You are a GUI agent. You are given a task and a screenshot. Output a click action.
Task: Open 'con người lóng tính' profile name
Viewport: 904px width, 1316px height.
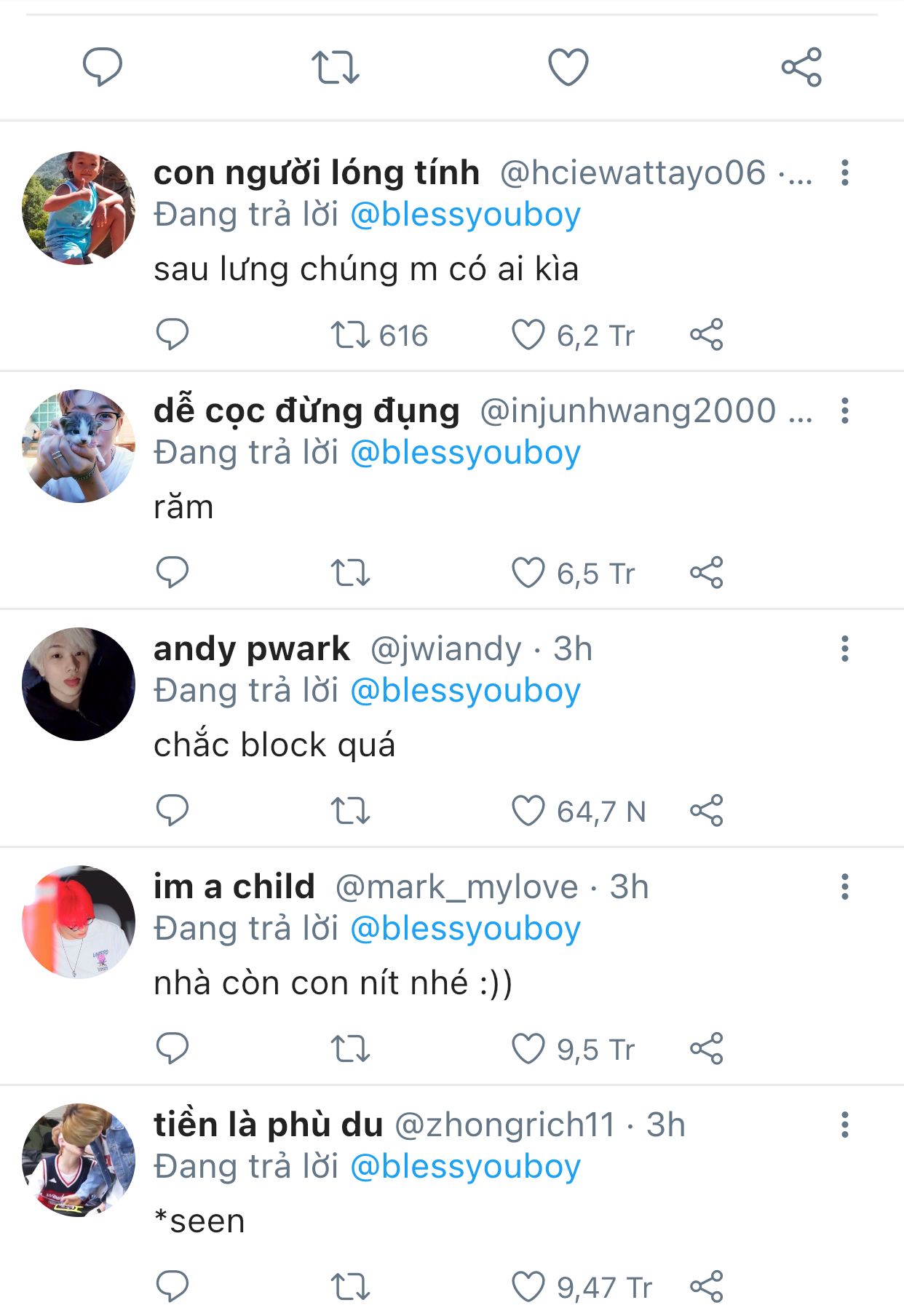317,173
